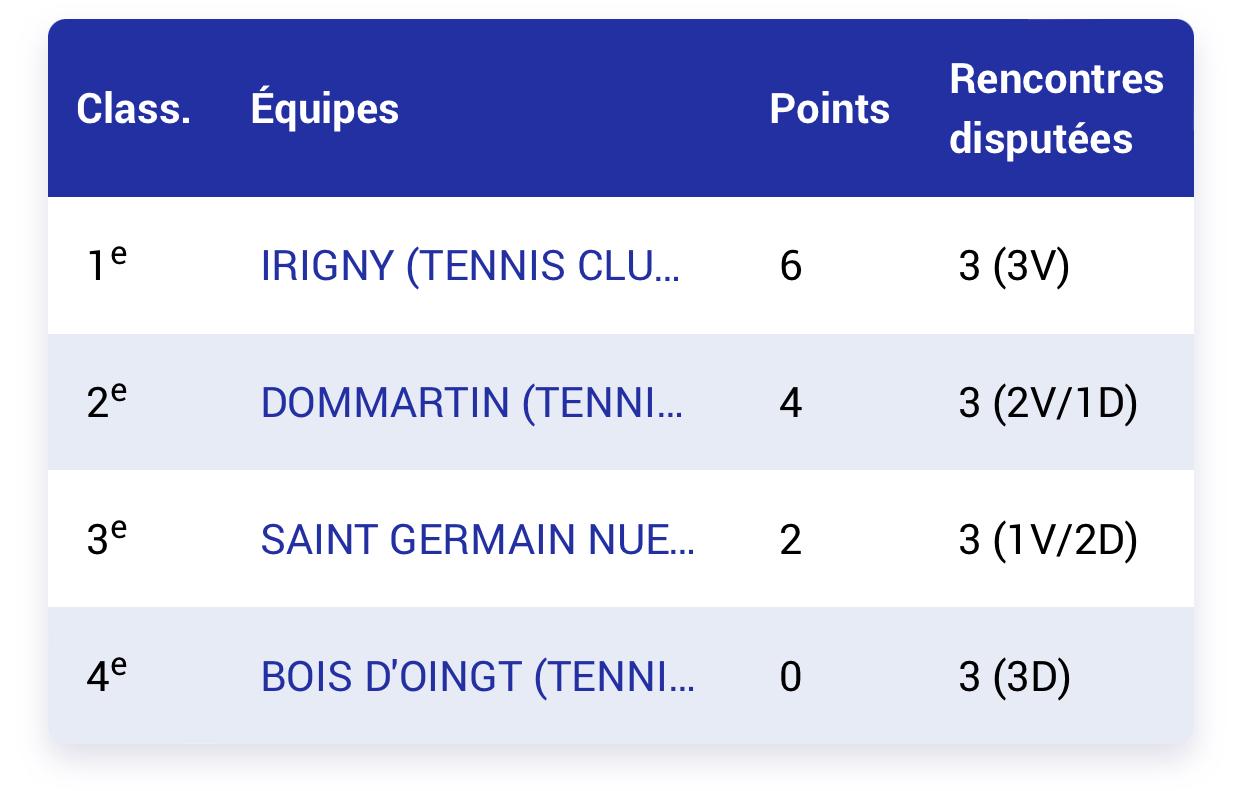Select the 2e ranking cell
The height and width of the screenshot is (791, 1242).
(107, 402)
